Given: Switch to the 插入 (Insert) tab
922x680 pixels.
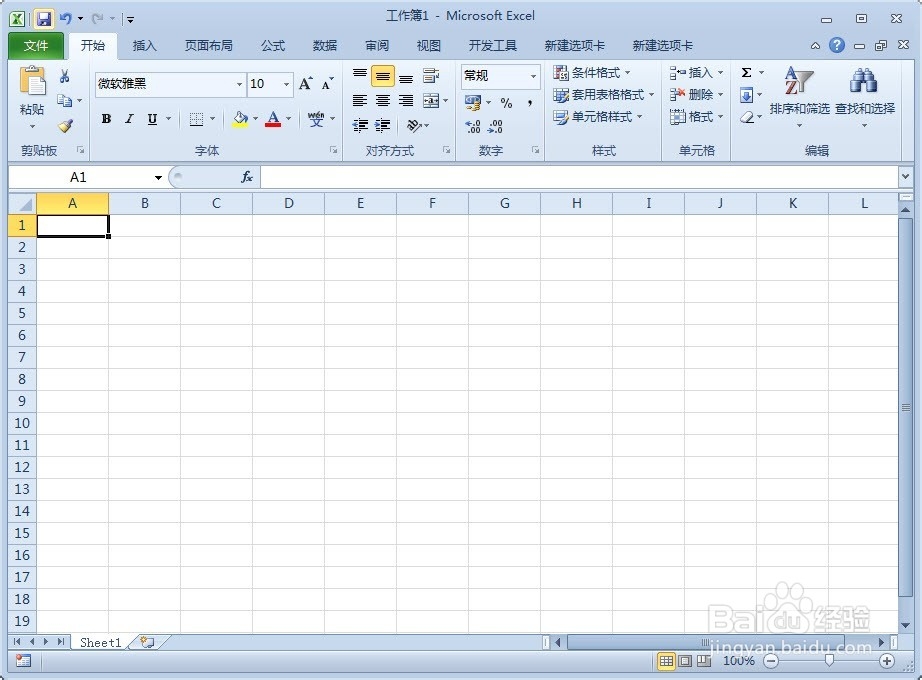Looking at the screenshot, I should click(x=145, y=45).
